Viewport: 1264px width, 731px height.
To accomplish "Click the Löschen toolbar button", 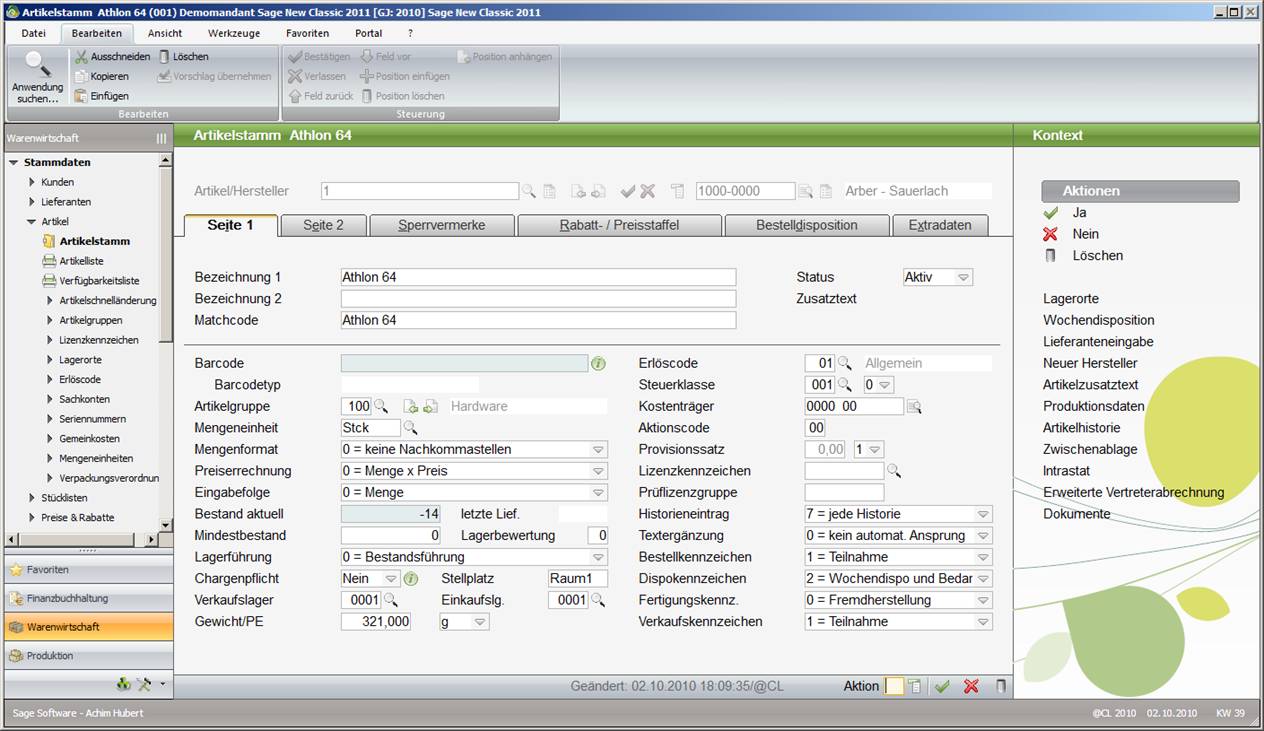I will pos(184,57).
